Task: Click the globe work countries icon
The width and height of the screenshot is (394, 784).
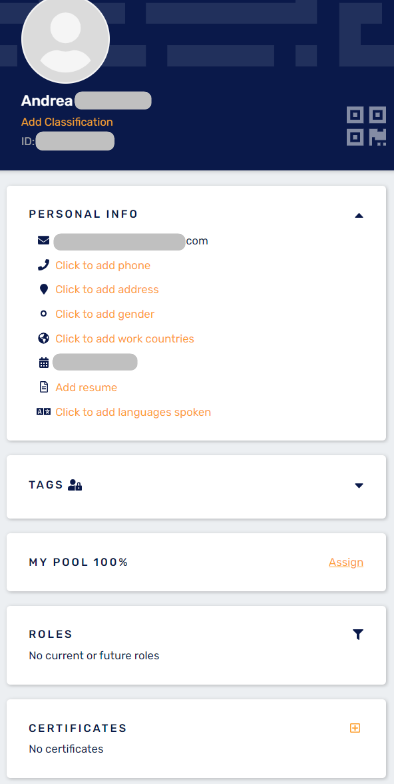Action: point(44,338)
